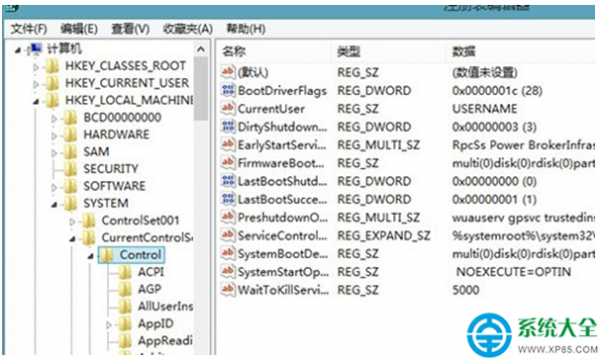Click the EarlyStartServi... value icon
The width and height of the screenshot is (600, 360).
click(228, 144)
